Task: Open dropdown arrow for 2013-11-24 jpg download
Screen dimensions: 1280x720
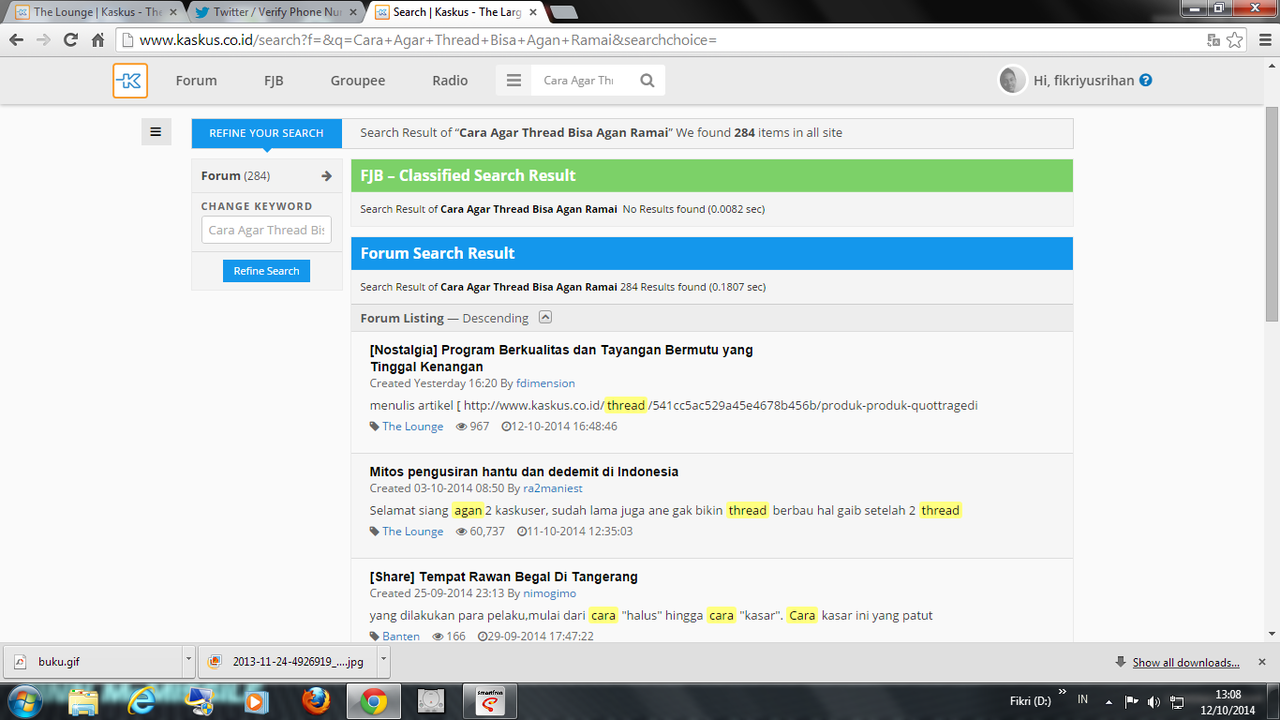Action: tap(385, 661)
